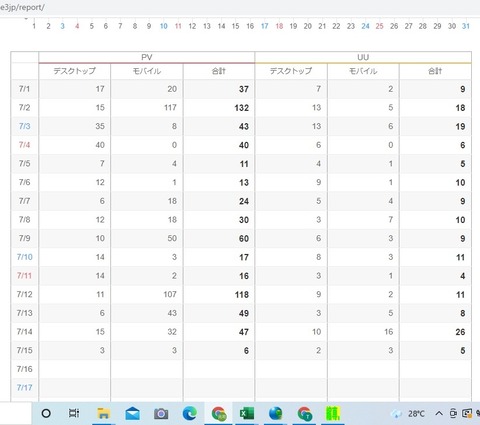Click PV desktop value 35 on 7/3
The width and height of the screenshot is (480, 425).
[x=100, y=126]
